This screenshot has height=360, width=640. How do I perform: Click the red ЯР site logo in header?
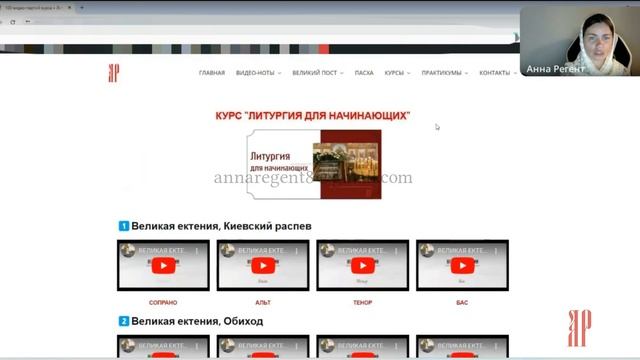pos(113,73)
